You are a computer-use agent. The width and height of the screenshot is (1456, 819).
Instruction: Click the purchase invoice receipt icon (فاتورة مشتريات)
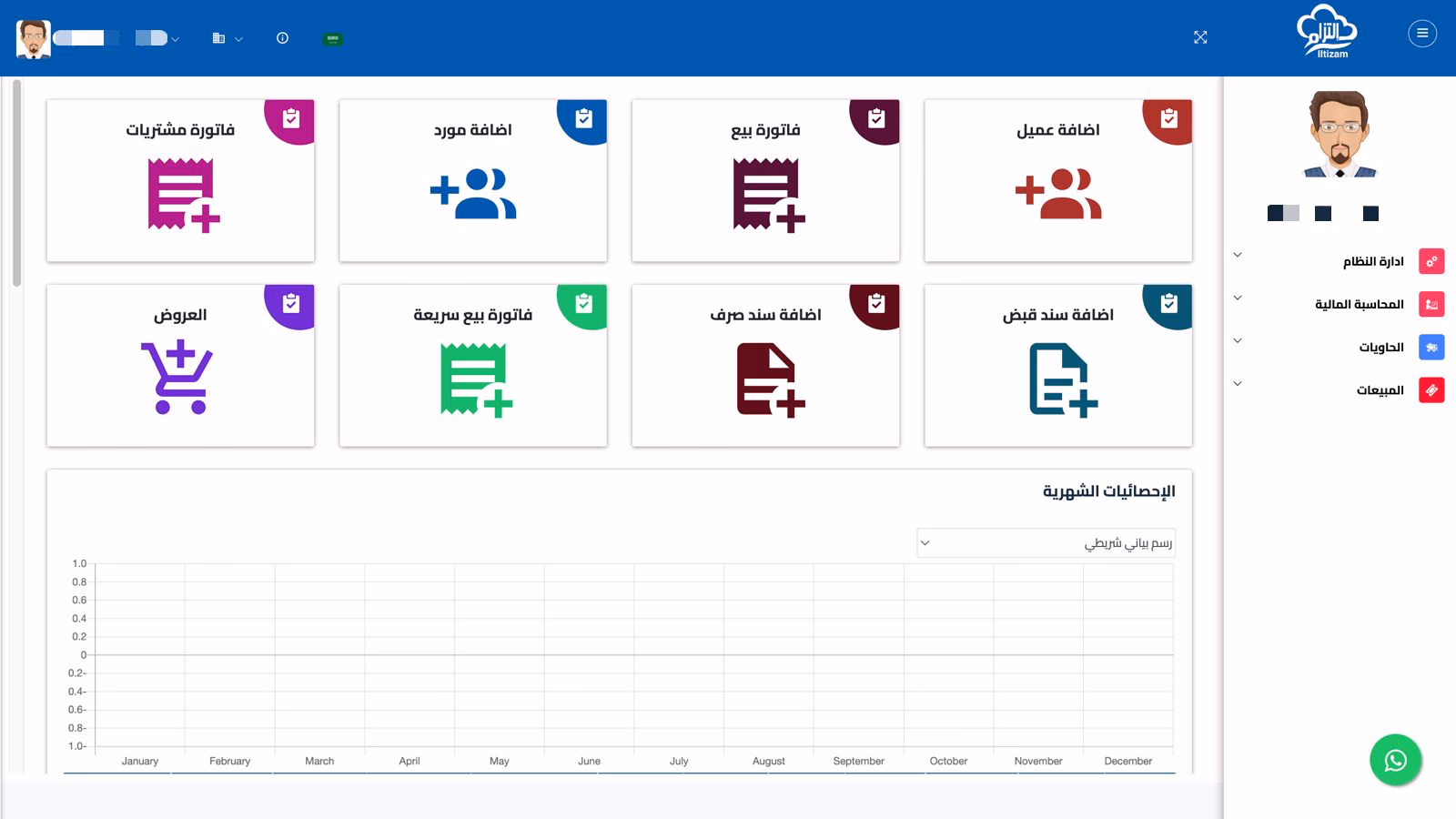pos(183,195)
